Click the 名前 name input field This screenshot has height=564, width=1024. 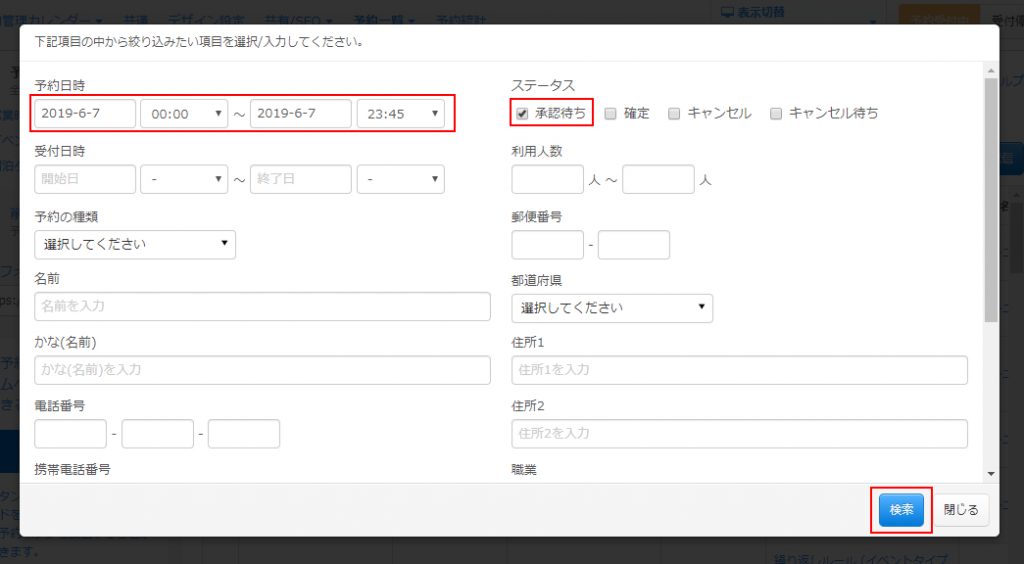(x=262, y=306)
